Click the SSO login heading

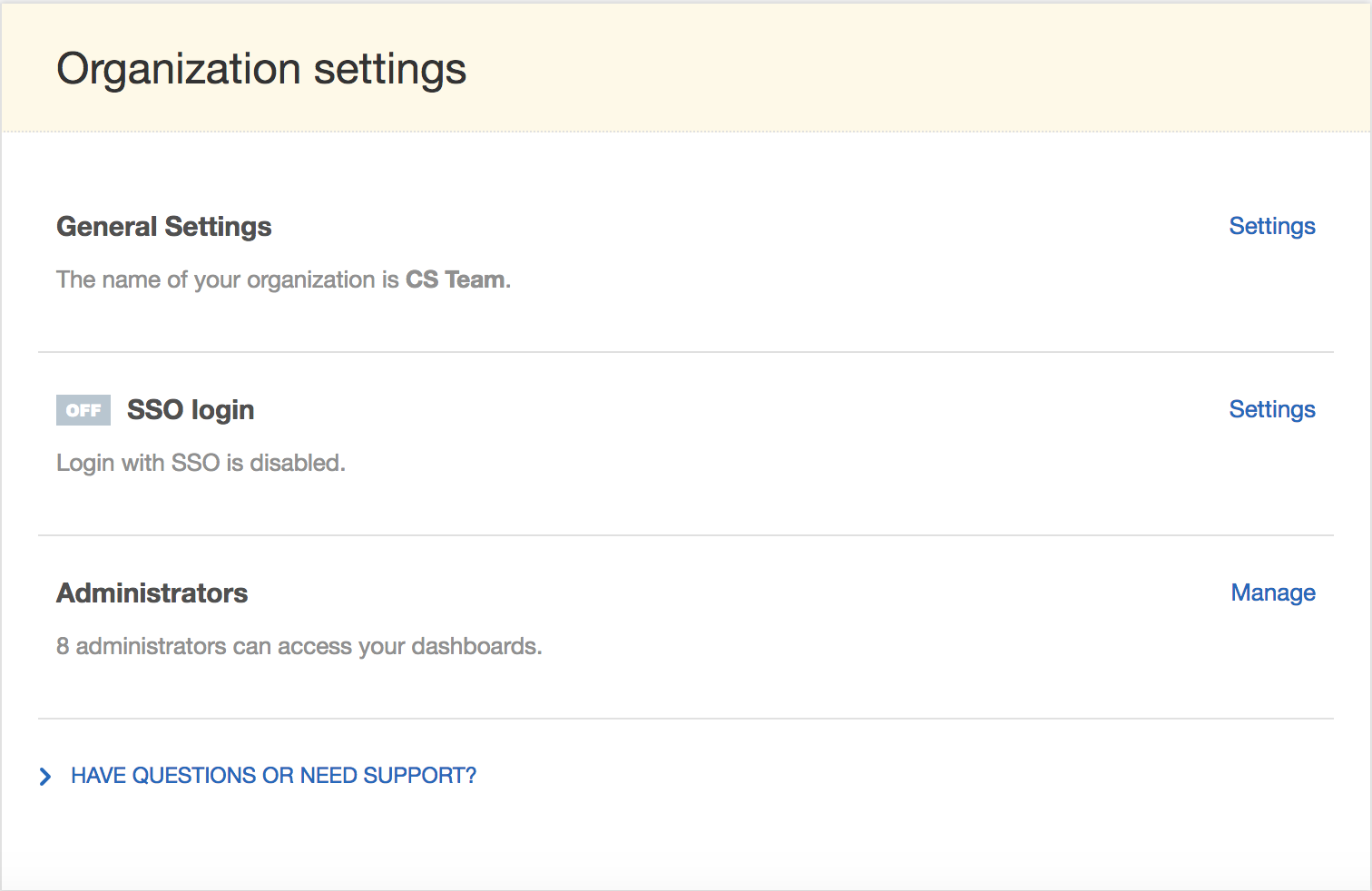tap(191, 410)
